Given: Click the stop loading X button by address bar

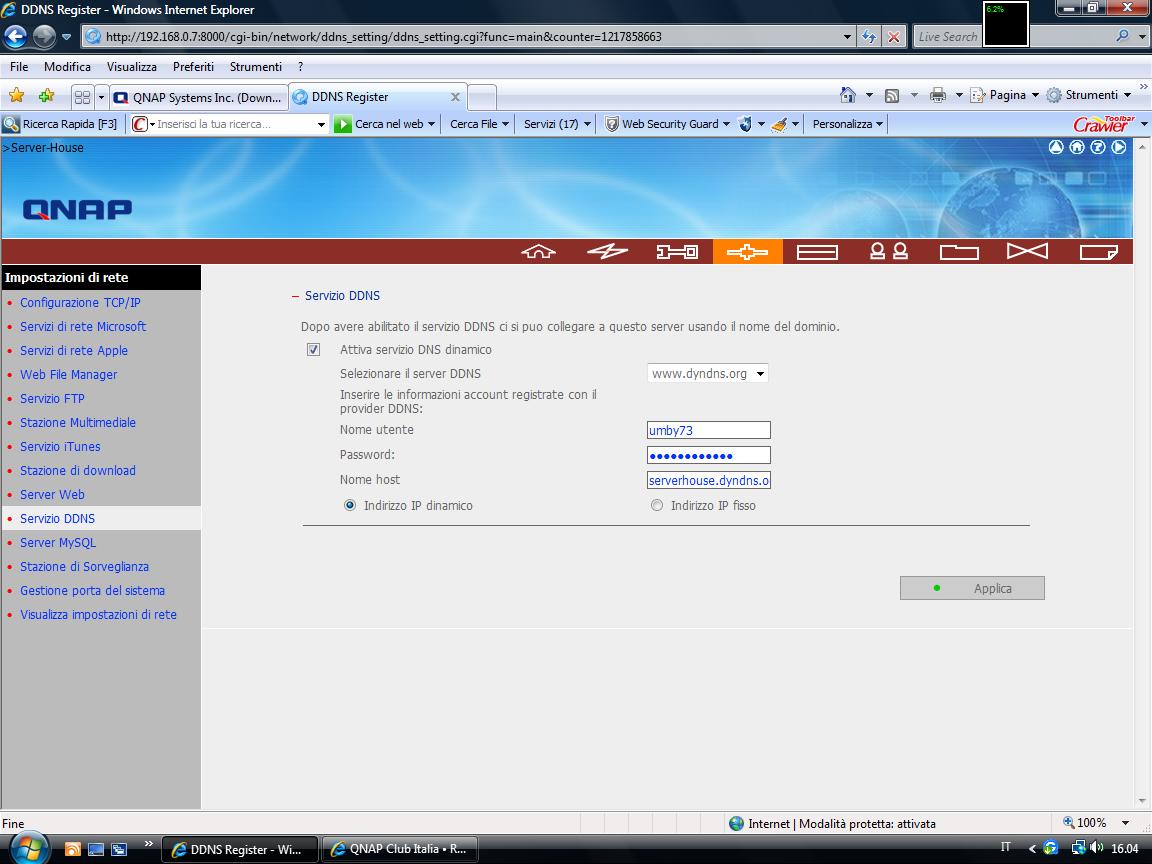Looking at the screenshot, I should click(894, 37).
